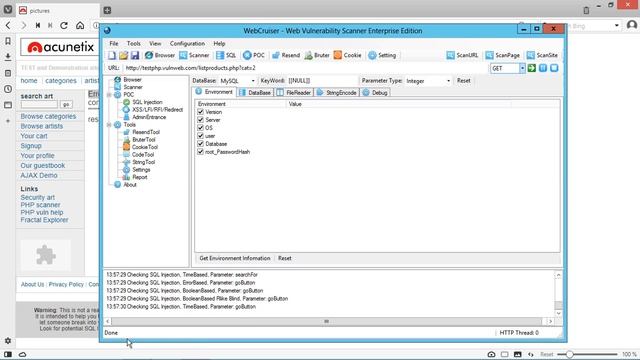Click the blue pause icon beside Go arrow
This screenshot has width=640, height=360.
[543, 68]
